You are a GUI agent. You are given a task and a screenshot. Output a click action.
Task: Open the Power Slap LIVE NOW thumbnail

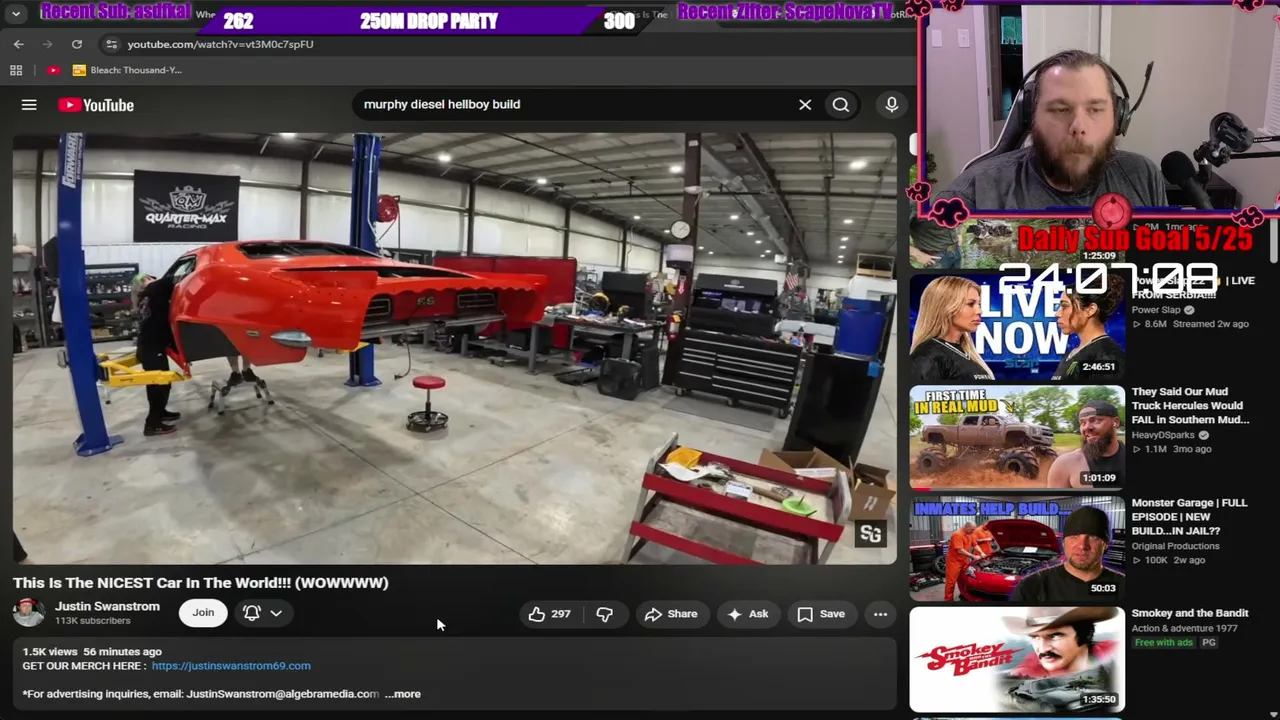click(1017, 326)
